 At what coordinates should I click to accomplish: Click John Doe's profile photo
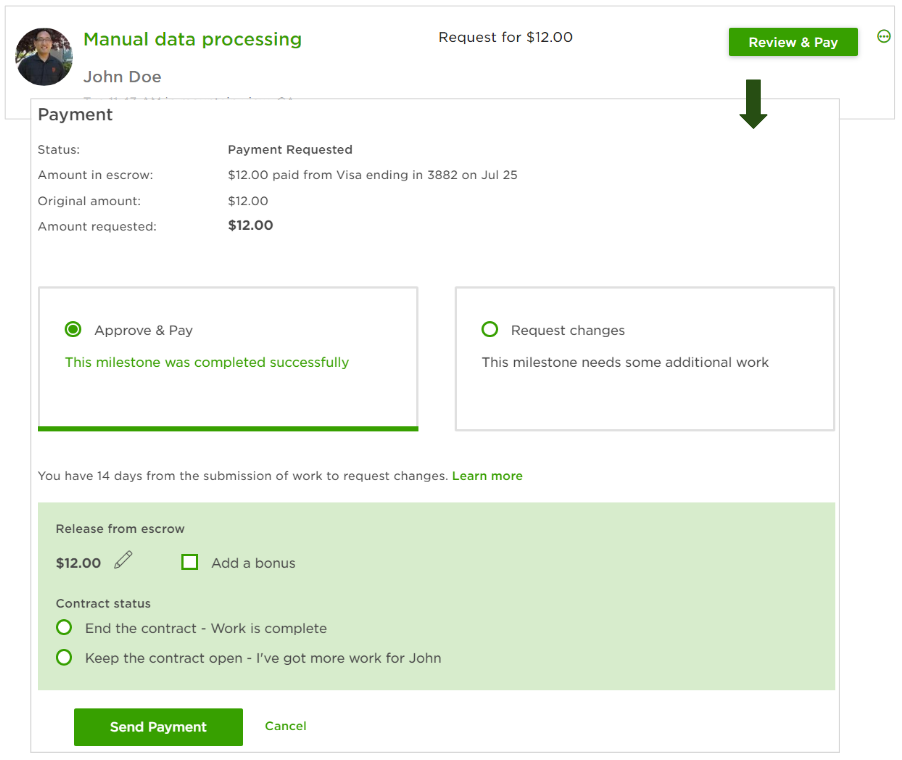[44, 57]
